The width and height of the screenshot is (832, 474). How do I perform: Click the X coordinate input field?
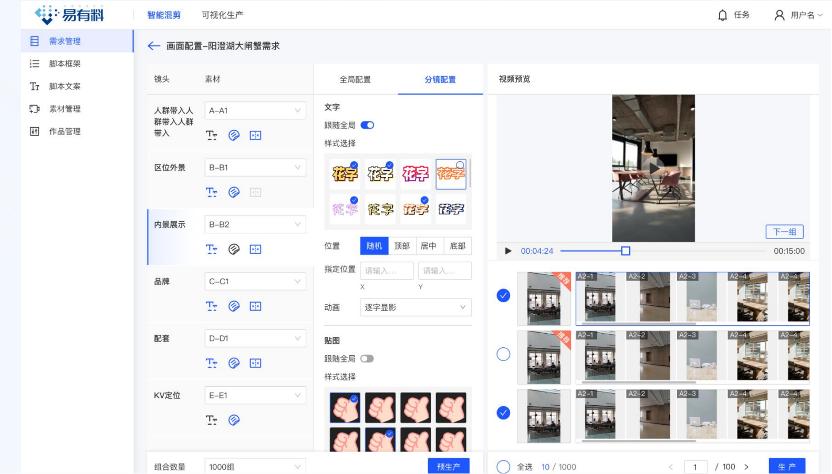387,271
